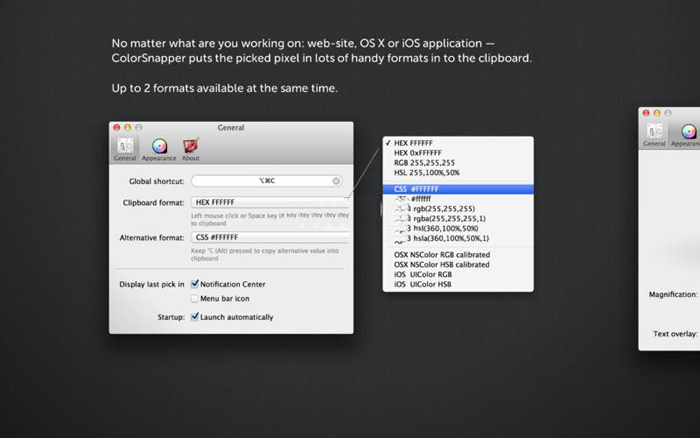Screen dimensions: 700x438
Task: Pick the highlighted CSS #FFFFFF option
Action: (x=457, y=188)
